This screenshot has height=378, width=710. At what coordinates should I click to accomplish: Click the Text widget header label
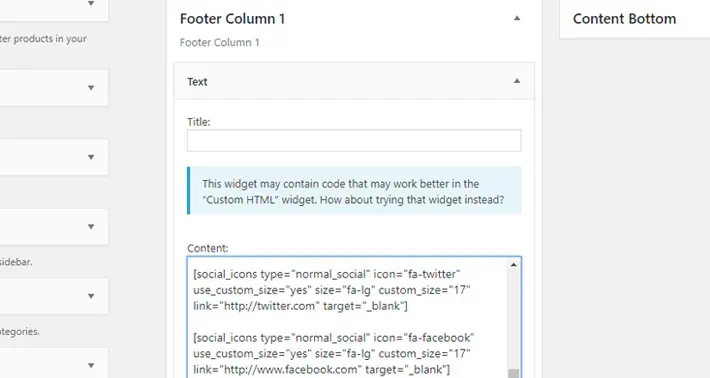coord(197,82)
